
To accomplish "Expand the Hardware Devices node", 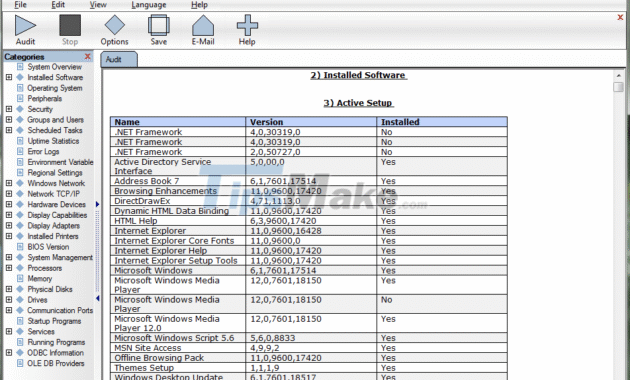I will pos(9,204).
